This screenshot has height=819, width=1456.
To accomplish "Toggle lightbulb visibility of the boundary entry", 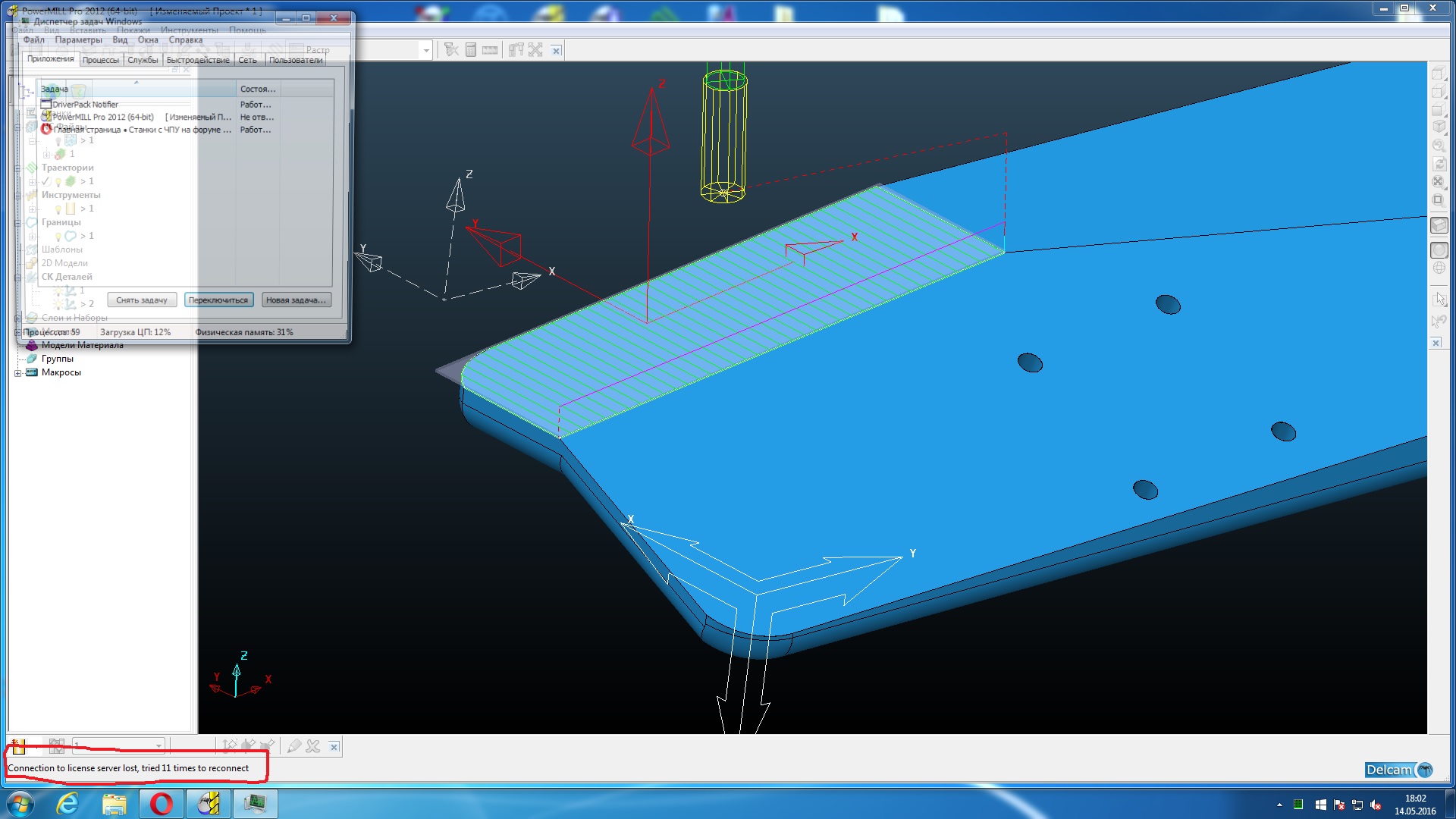I will [x=58, y=237].
